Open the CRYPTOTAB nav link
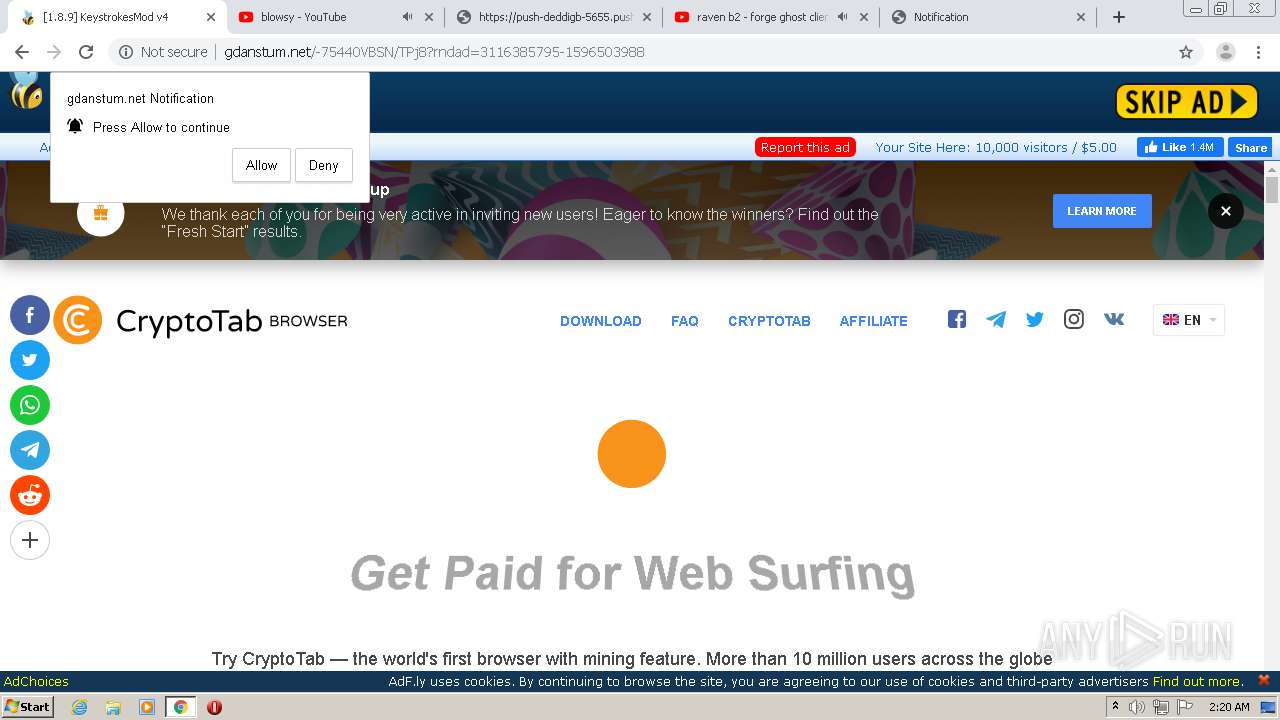Image resolution: width=1280 pixels, height=720 pixels. (769, 321)
